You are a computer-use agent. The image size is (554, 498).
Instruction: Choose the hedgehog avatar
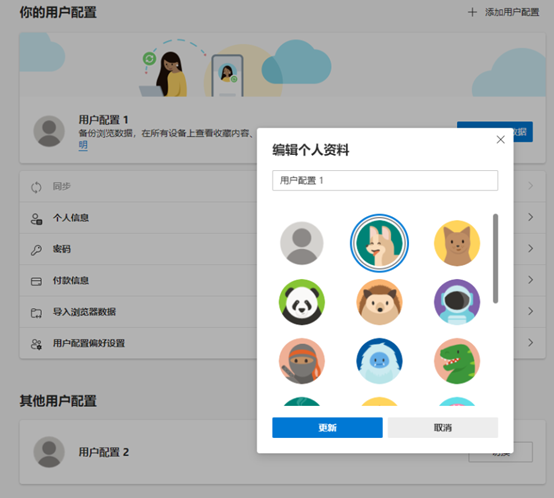[379, 302]
